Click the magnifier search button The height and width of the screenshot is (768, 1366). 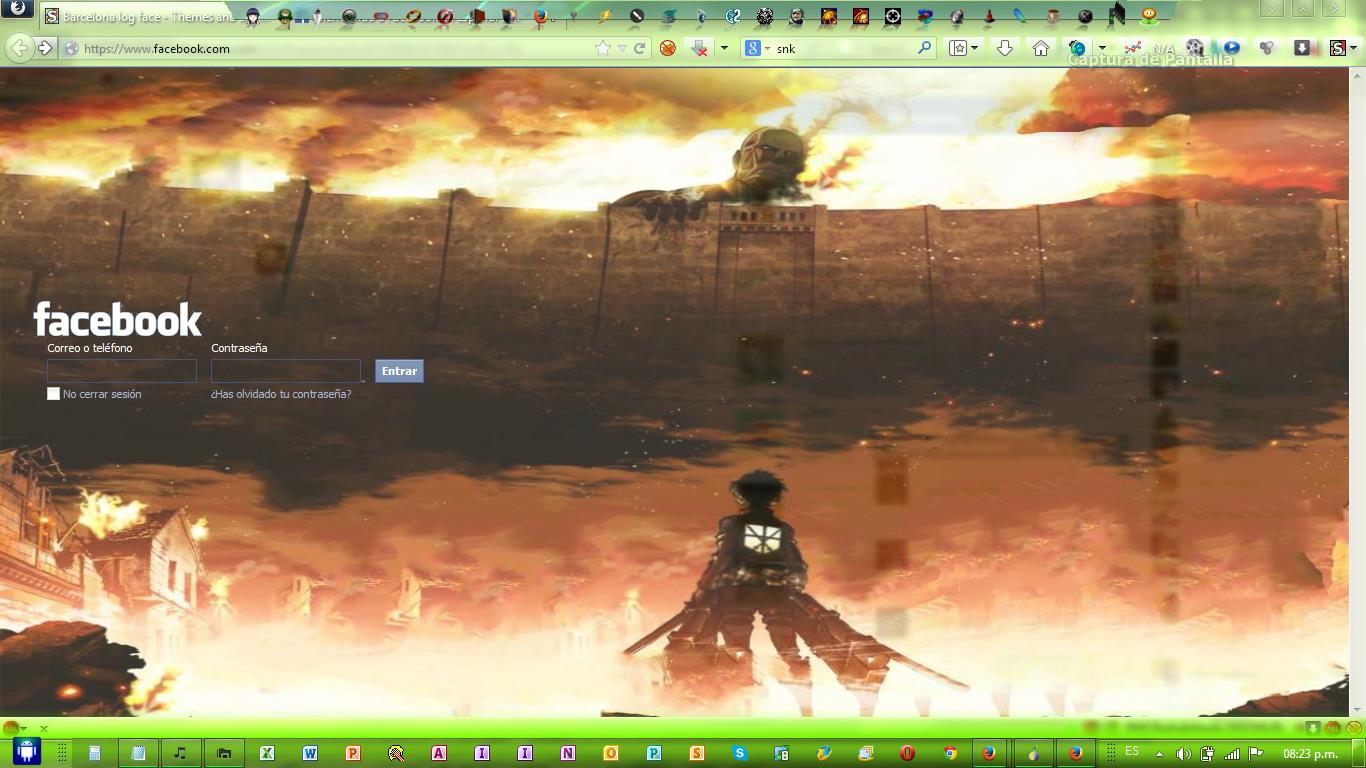(x=925, y=48)
